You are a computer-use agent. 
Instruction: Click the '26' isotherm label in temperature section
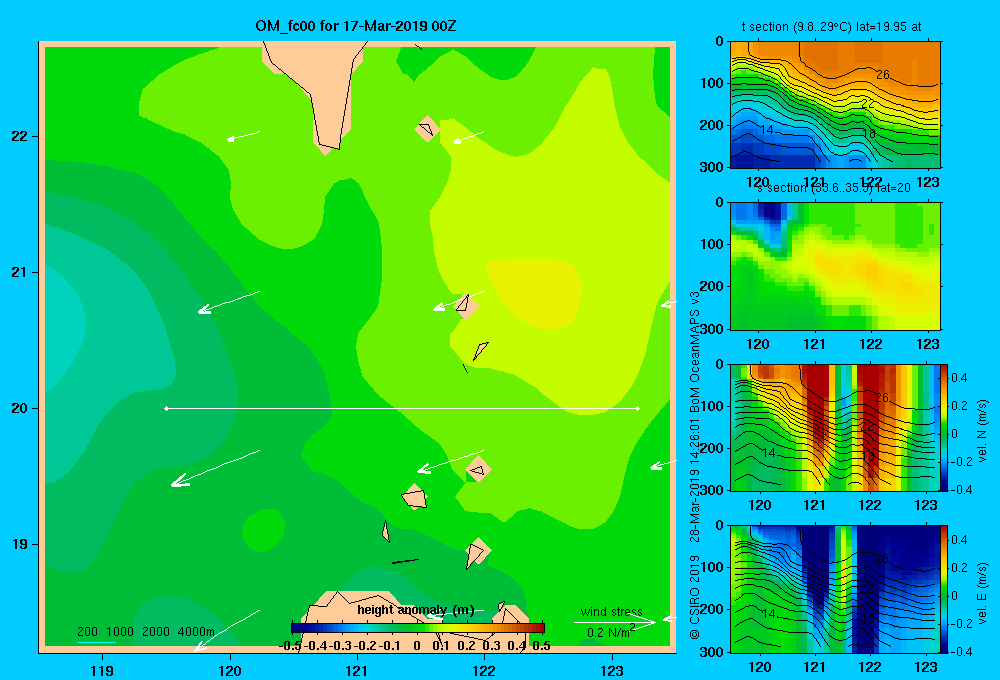pos(883,75)
